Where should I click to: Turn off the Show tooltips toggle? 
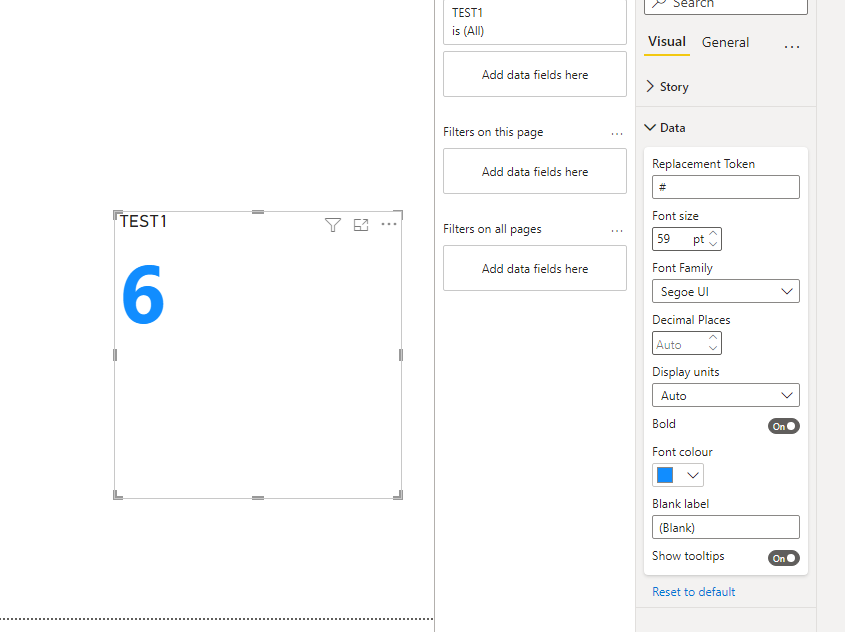pos(784,558)
